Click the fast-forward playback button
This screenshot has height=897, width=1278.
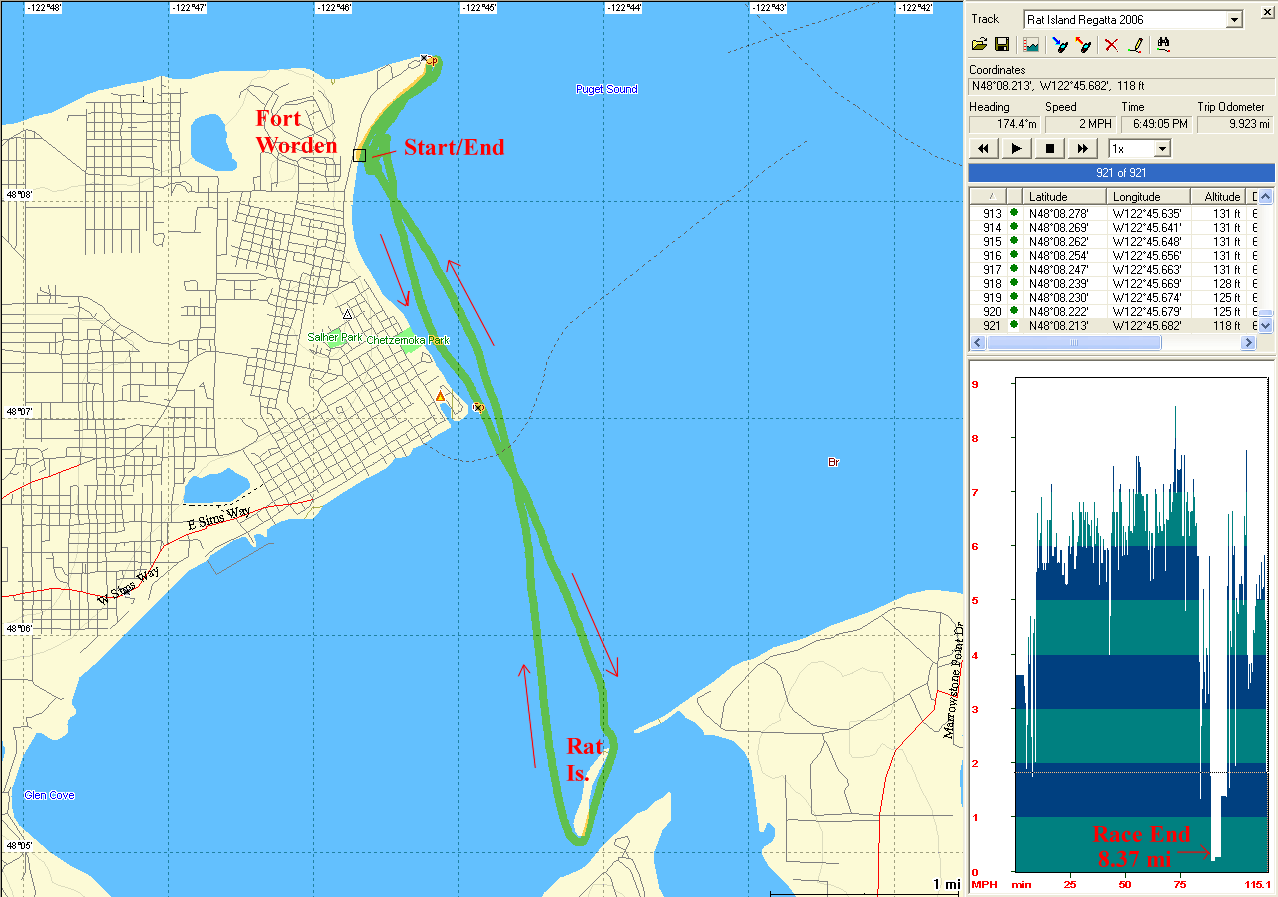coord(1082,149)
